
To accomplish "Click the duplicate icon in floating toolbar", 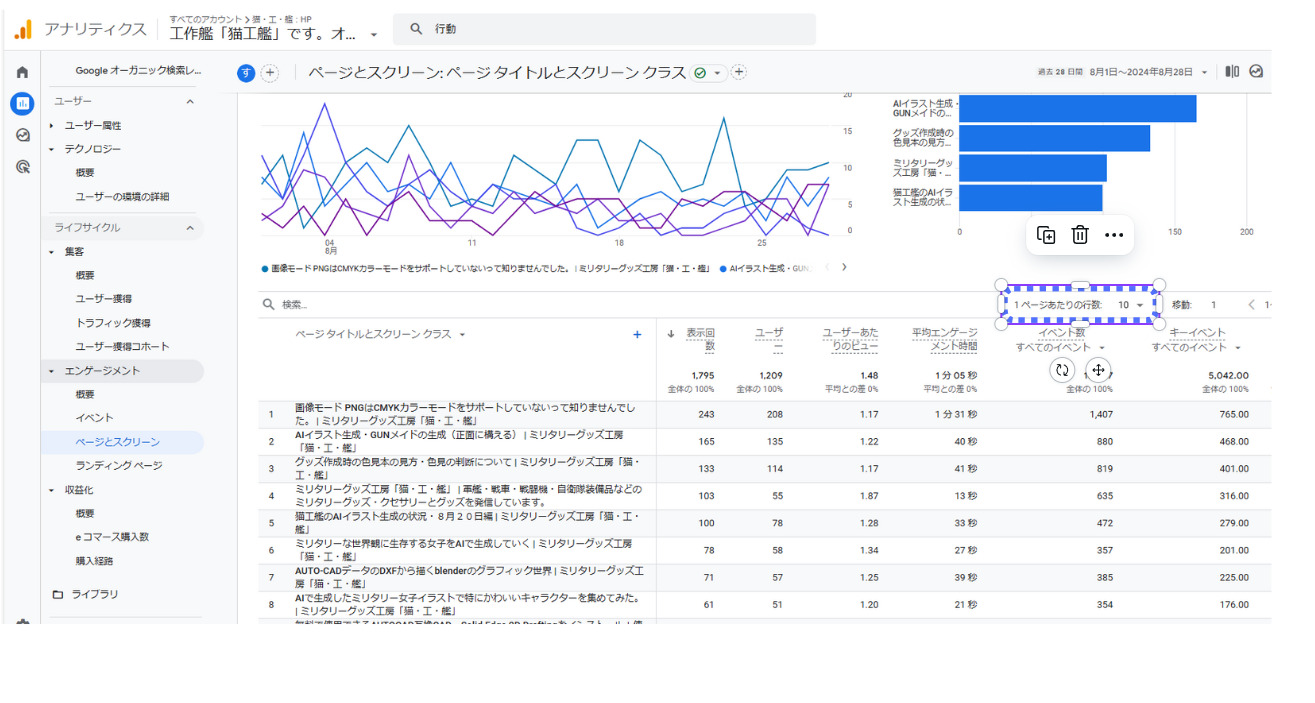I will pyautogui.click(x=1046, y=235).
